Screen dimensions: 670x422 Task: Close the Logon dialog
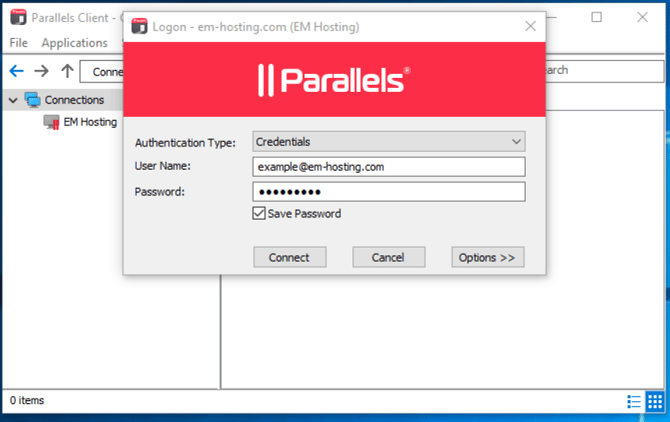[x=530, y=27]
